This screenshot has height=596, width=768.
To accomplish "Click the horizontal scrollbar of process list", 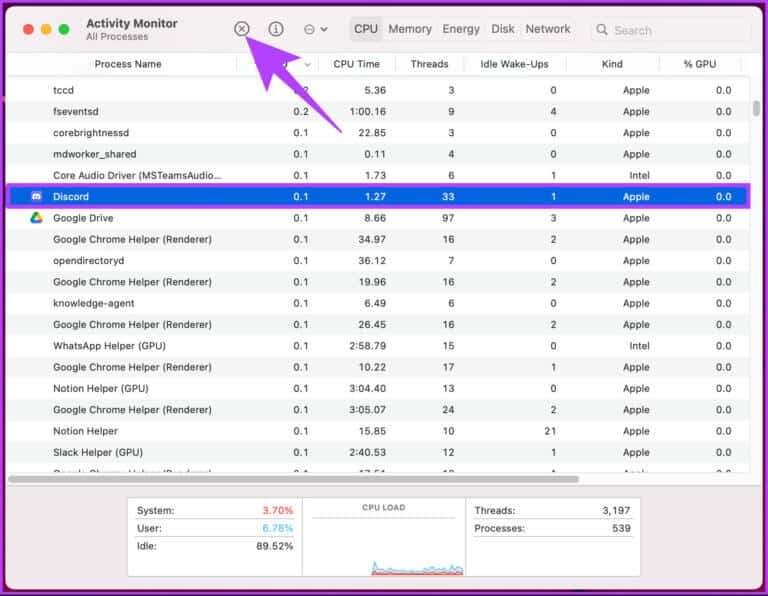I will [x=293, y=479].
